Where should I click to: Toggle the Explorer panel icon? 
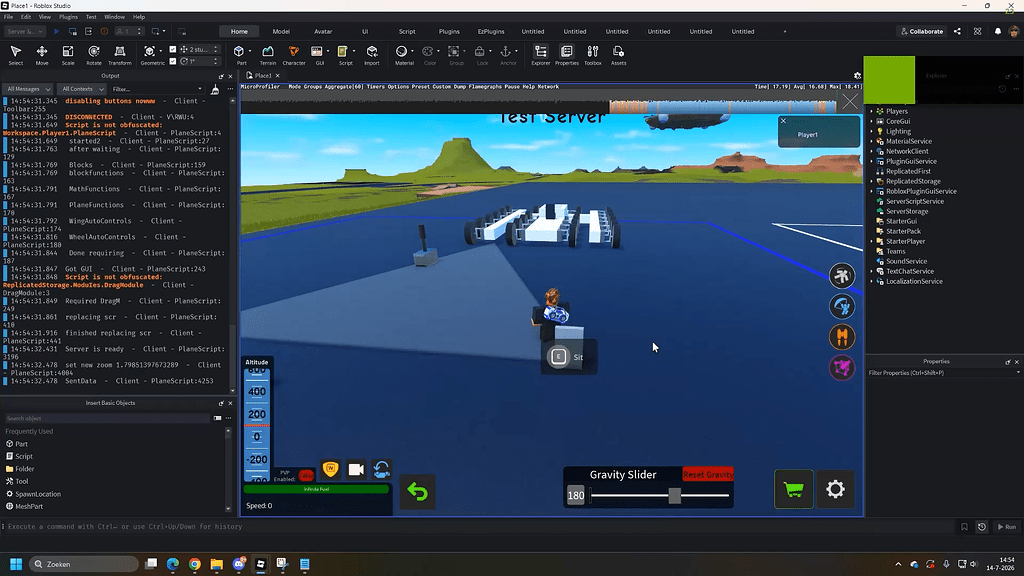(x=541, y=55)
